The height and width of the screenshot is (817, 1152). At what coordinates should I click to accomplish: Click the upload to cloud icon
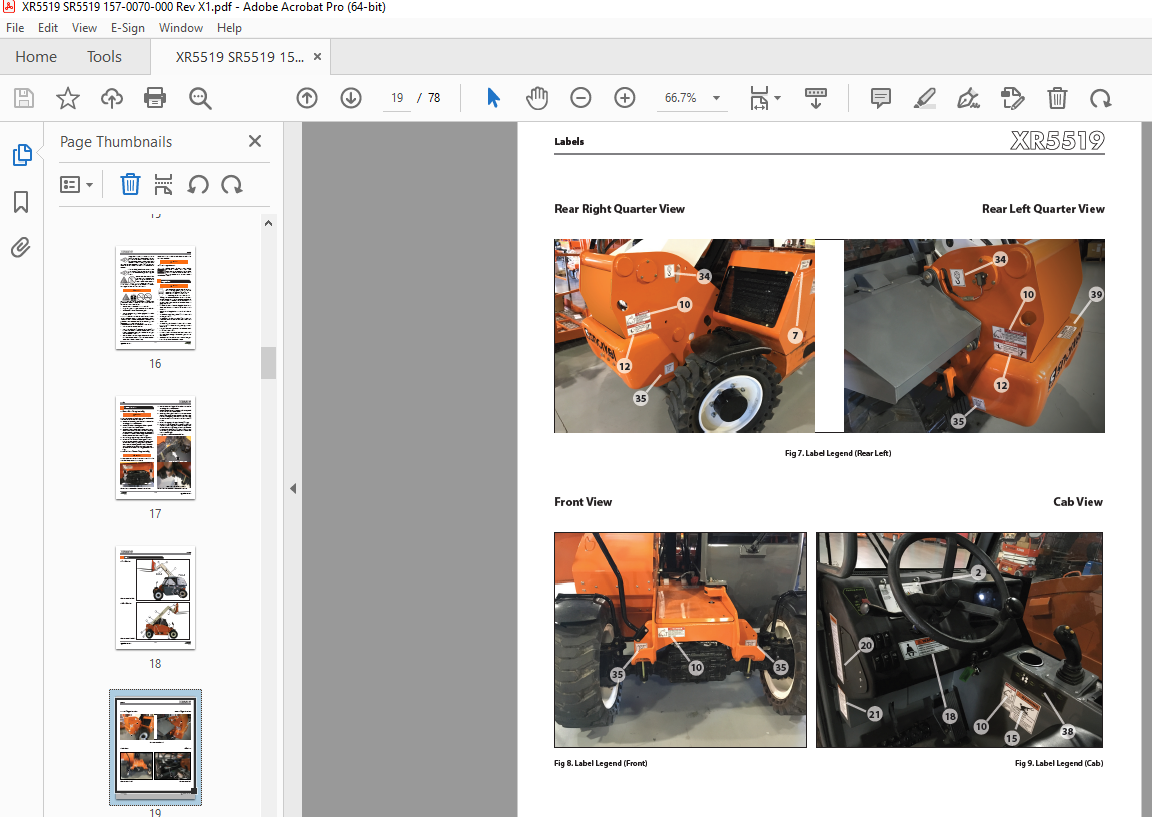click(x=112, y=98)
